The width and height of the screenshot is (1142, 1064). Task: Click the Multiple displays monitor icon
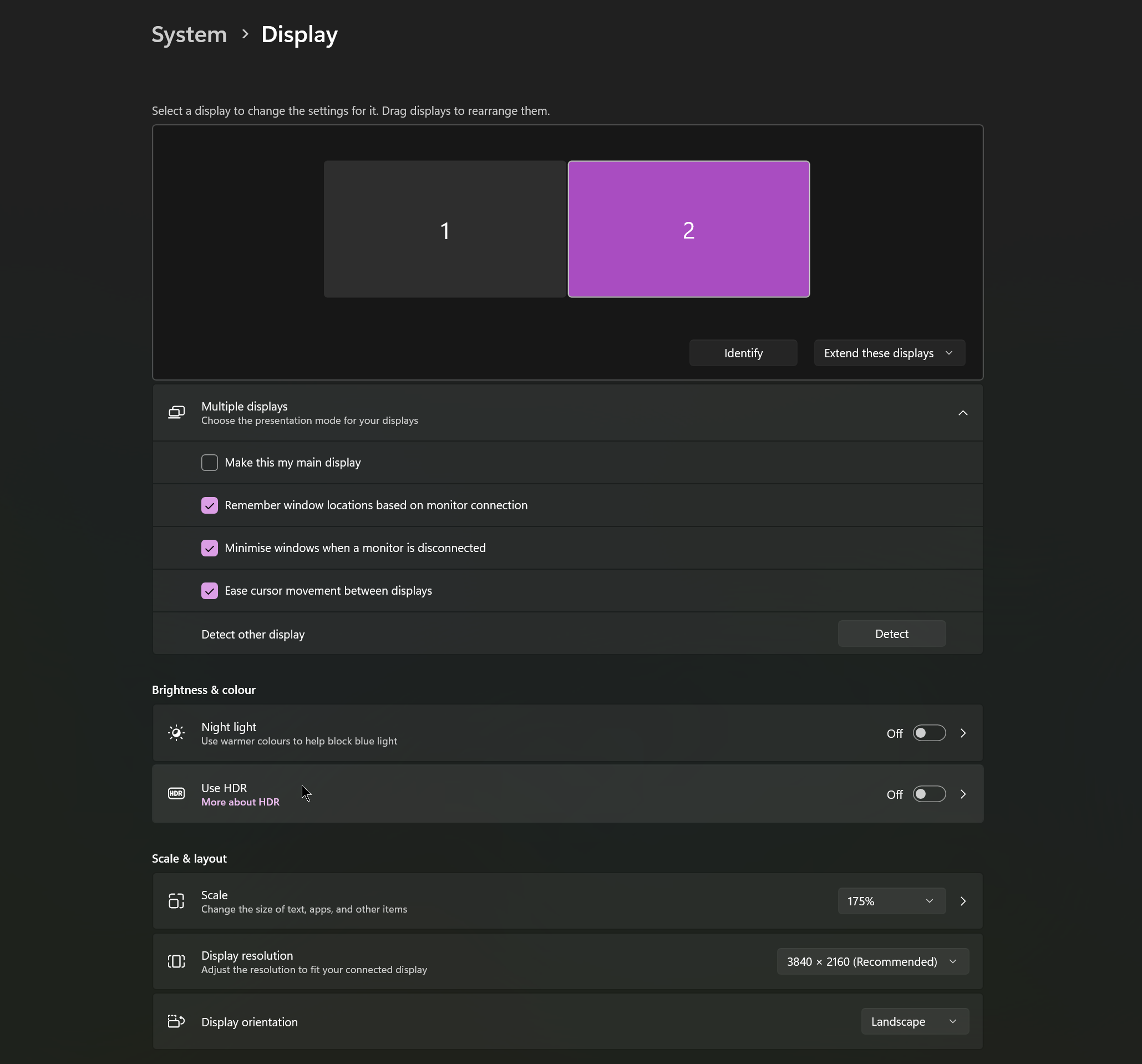[176, 413]
